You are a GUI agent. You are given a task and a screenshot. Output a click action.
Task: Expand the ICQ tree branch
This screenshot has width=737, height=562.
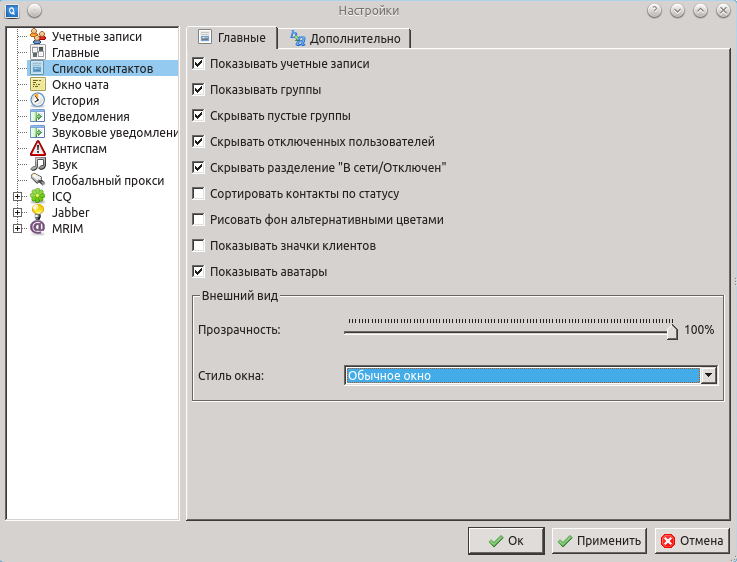coord(17,196)
